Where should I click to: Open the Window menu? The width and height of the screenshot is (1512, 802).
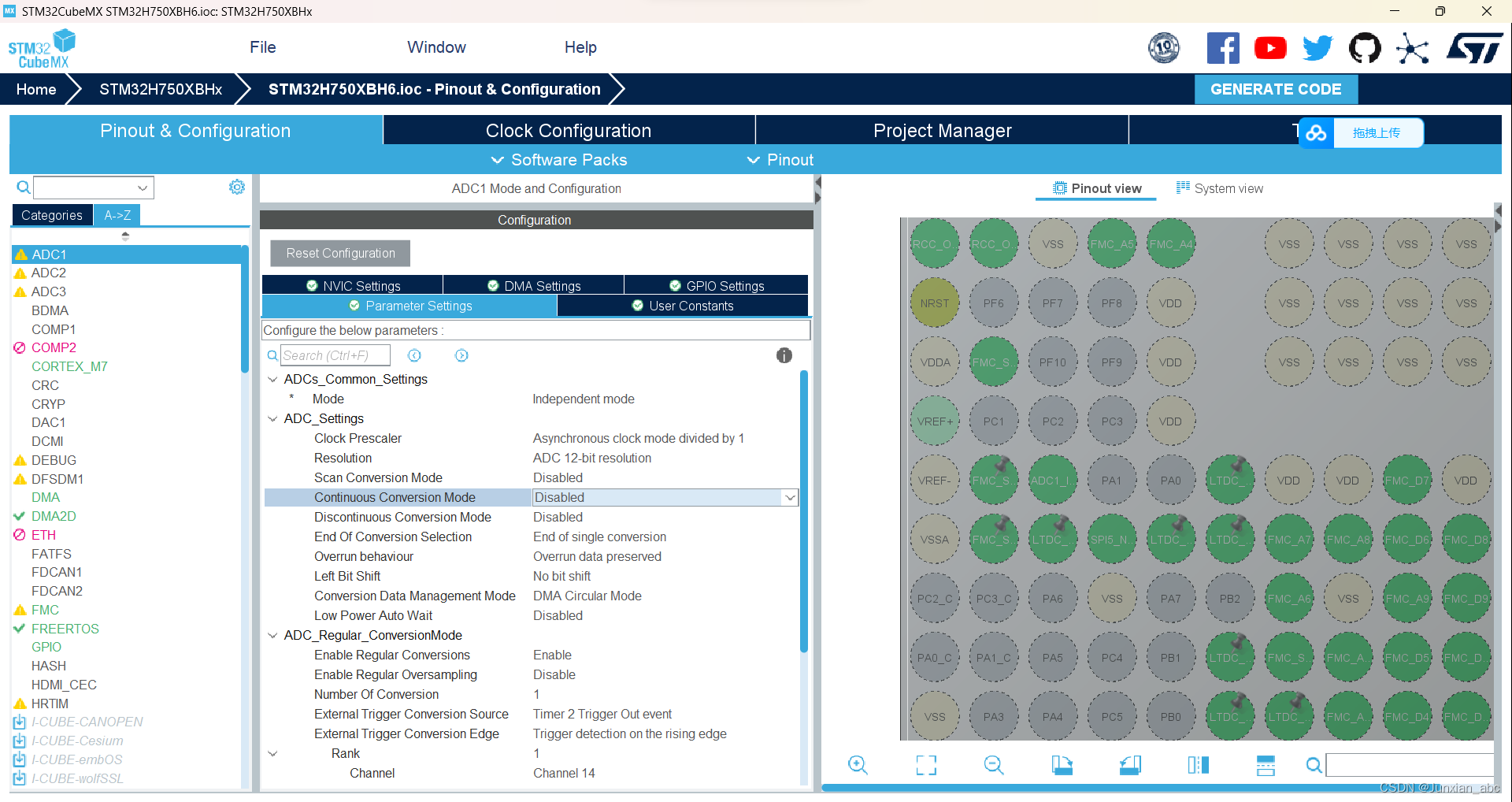click(x=437, y=47)
